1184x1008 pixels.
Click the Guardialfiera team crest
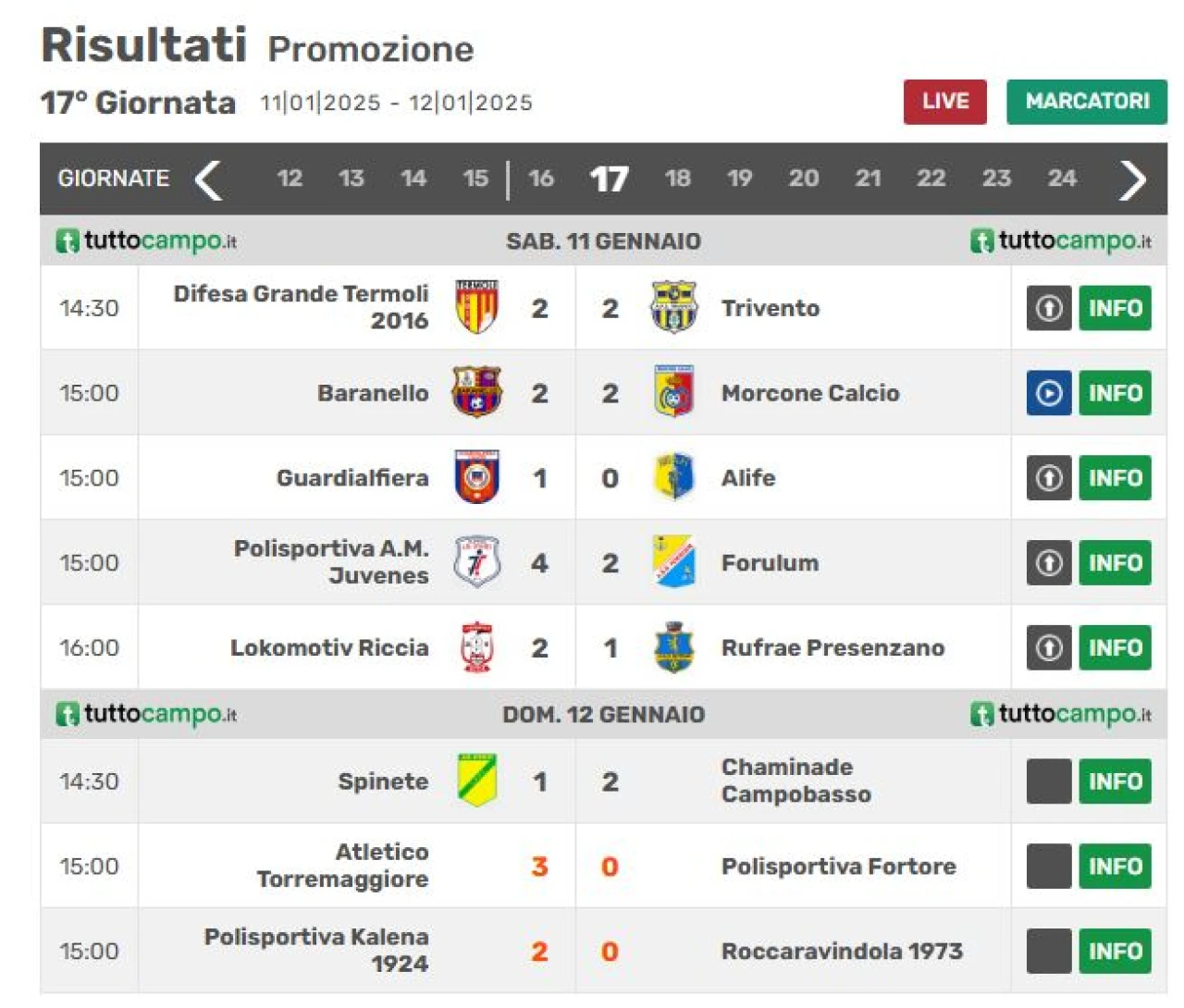(477, 477)
